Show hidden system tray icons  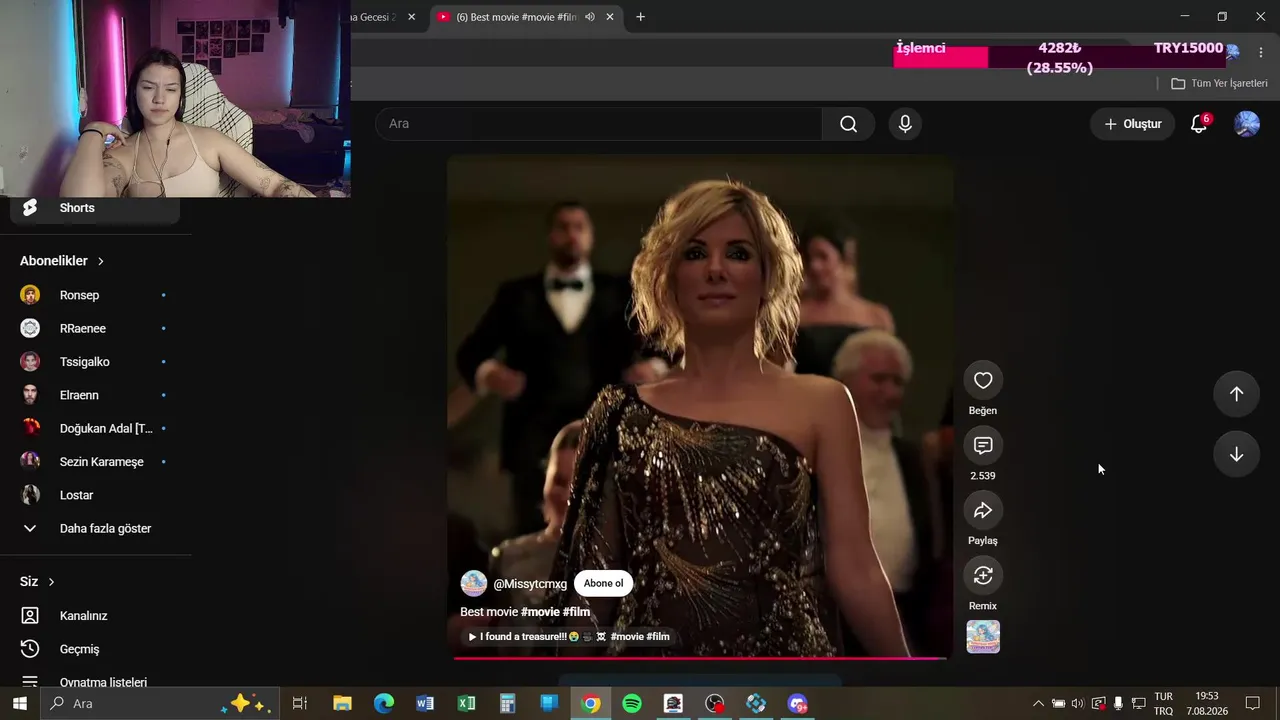tap(1038, 704)
